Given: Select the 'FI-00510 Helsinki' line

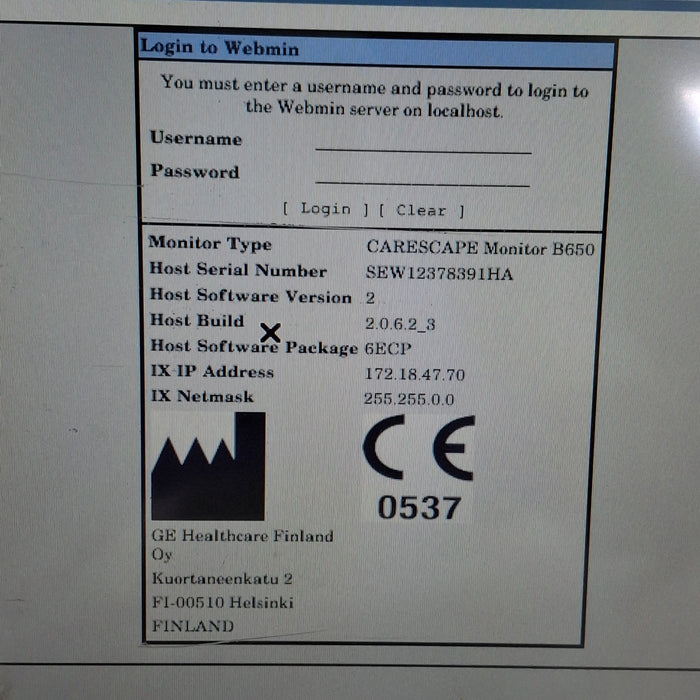Looking at the screenshot, I should tap(222, 602).
